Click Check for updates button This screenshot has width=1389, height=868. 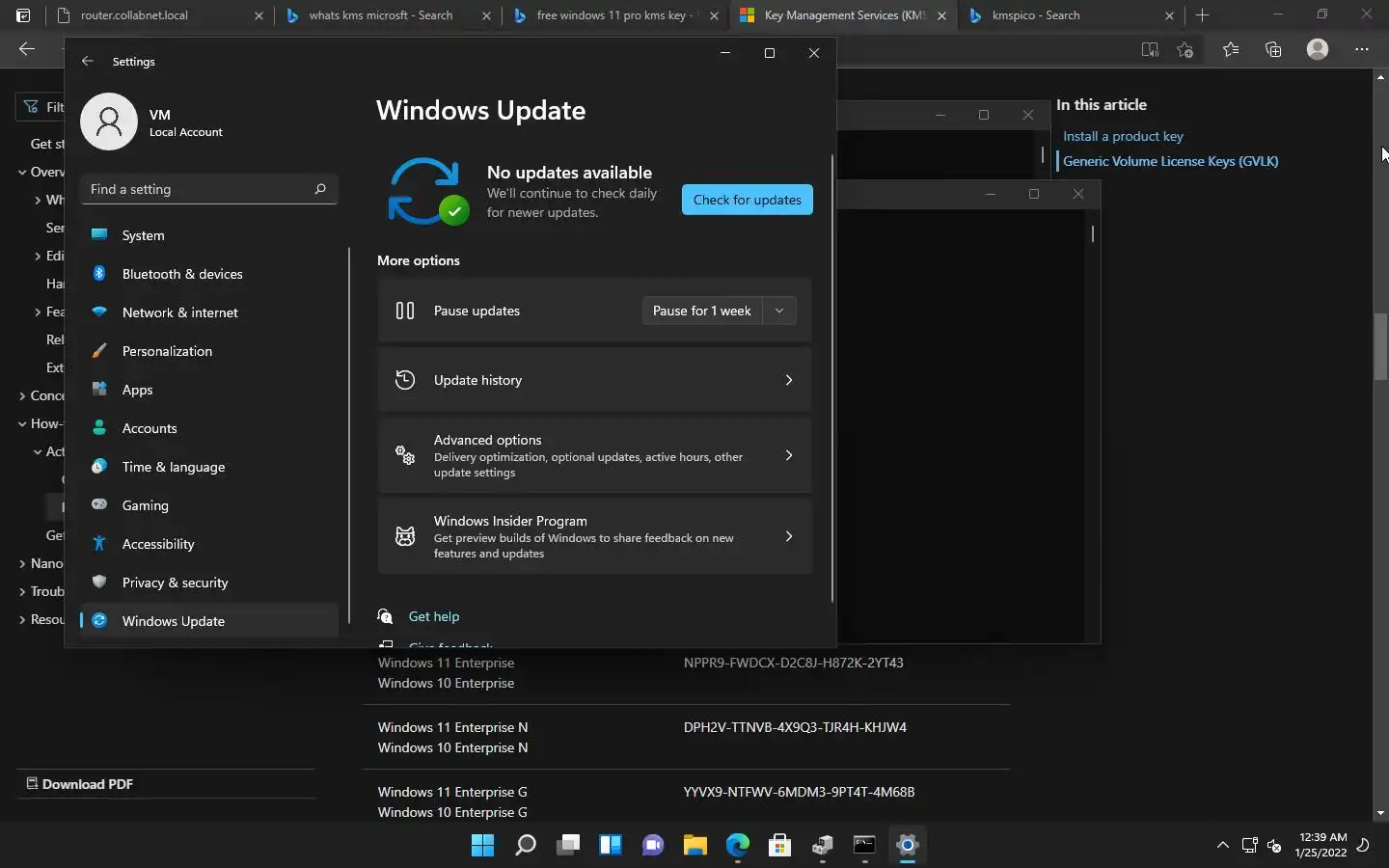coord(748,200)
